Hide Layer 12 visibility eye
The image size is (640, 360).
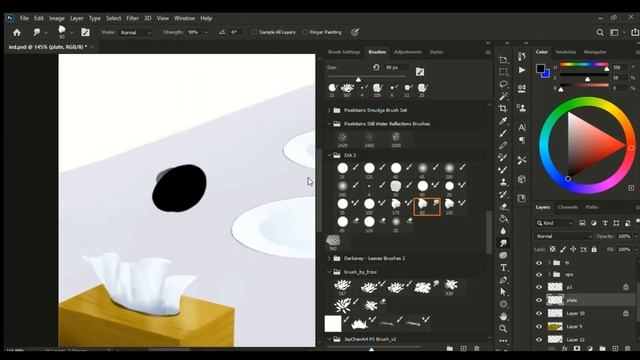[539, 340]
